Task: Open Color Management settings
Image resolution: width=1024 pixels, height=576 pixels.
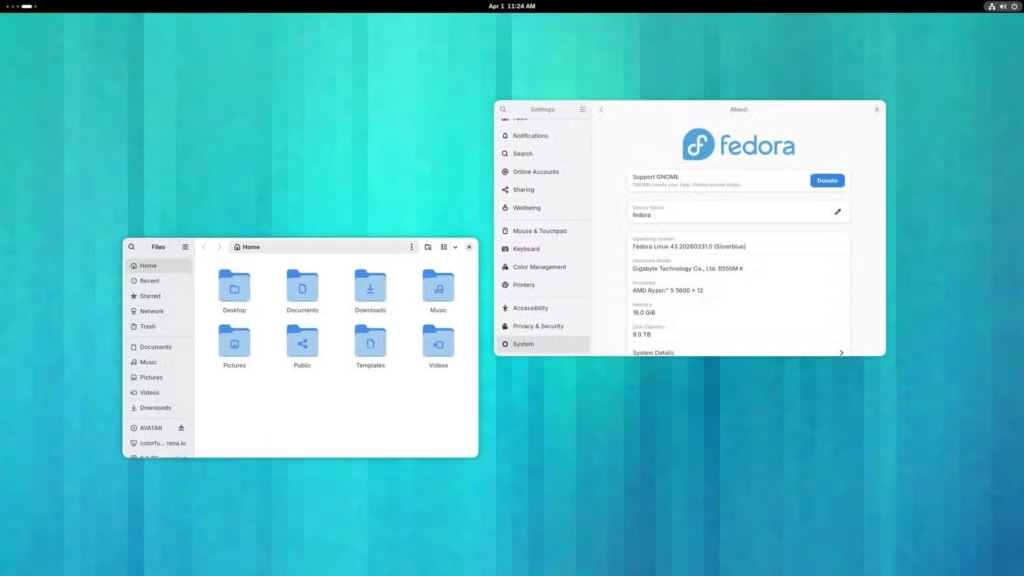Action: tap(543, 266)
